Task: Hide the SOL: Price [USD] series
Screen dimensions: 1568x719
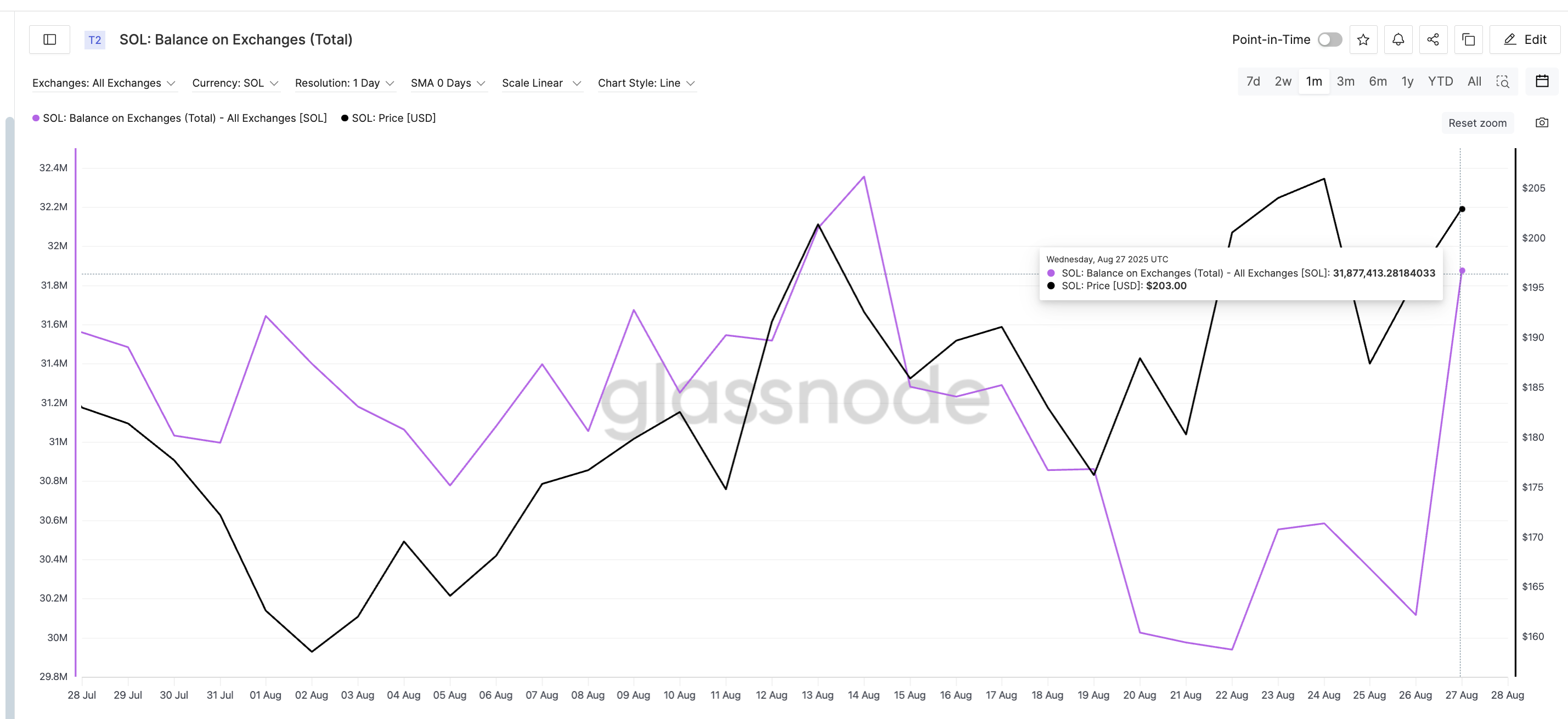Action: 388,117
